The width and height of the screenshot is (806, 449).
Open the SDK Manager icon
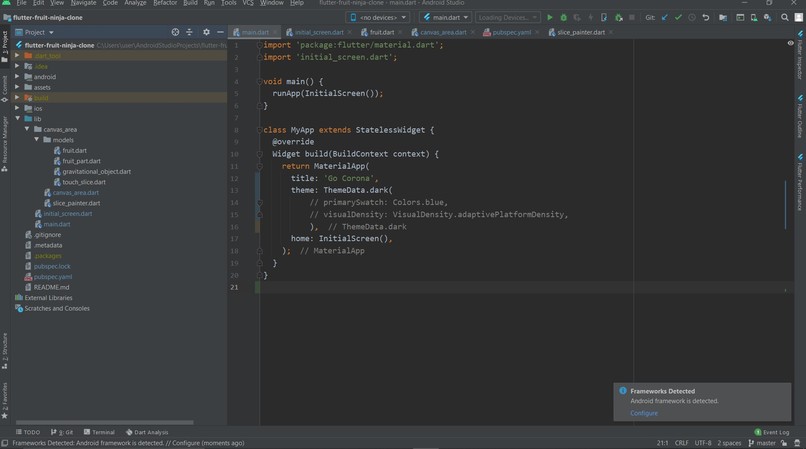[767, 17]
